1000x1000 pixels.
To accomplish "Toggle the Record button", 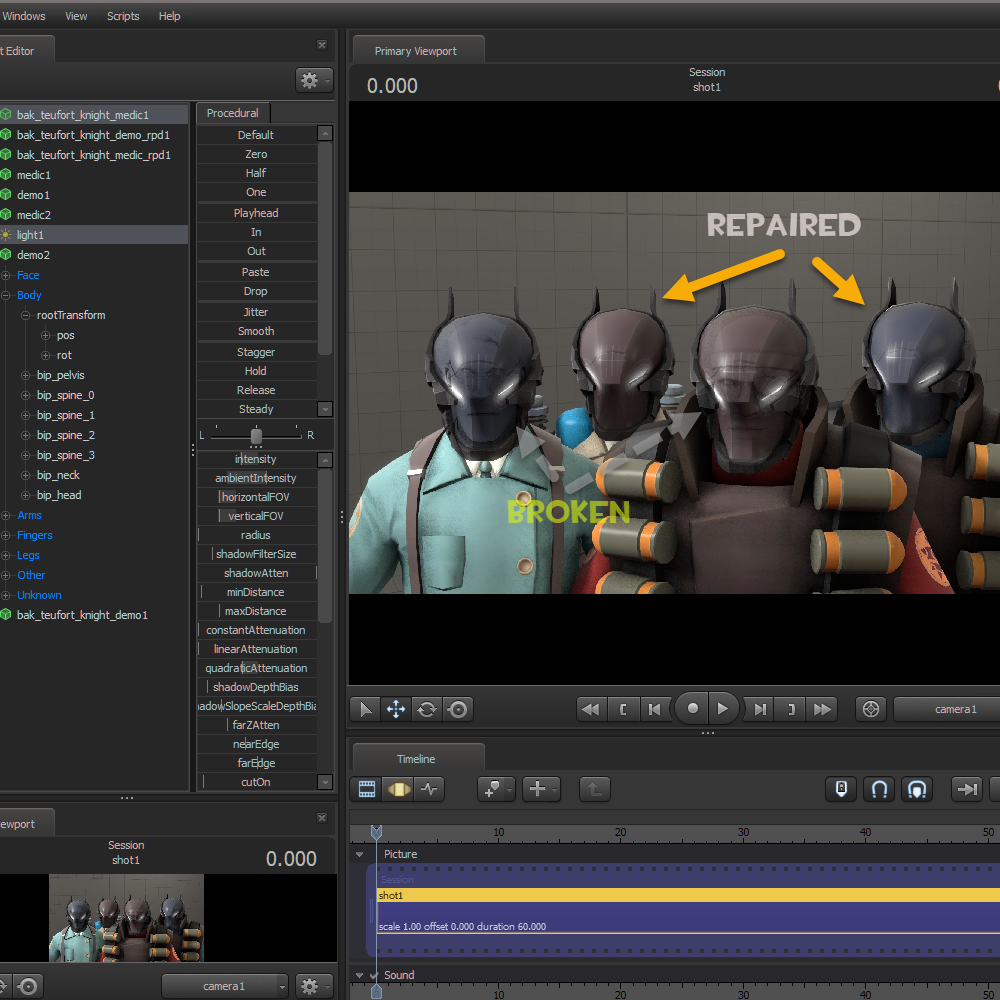I will pyautogui.click(x=692, y=709).
